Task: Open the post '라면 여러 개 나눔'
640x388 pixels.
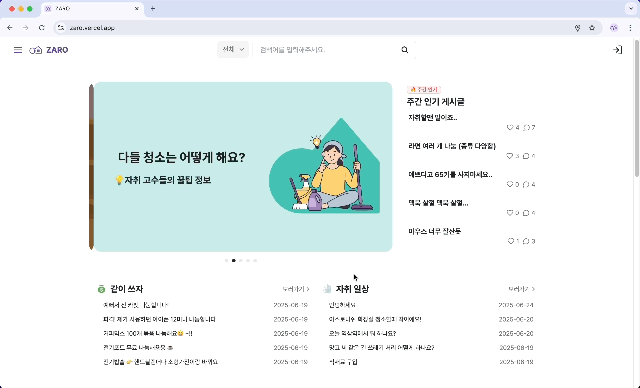Action: point(452,146)
